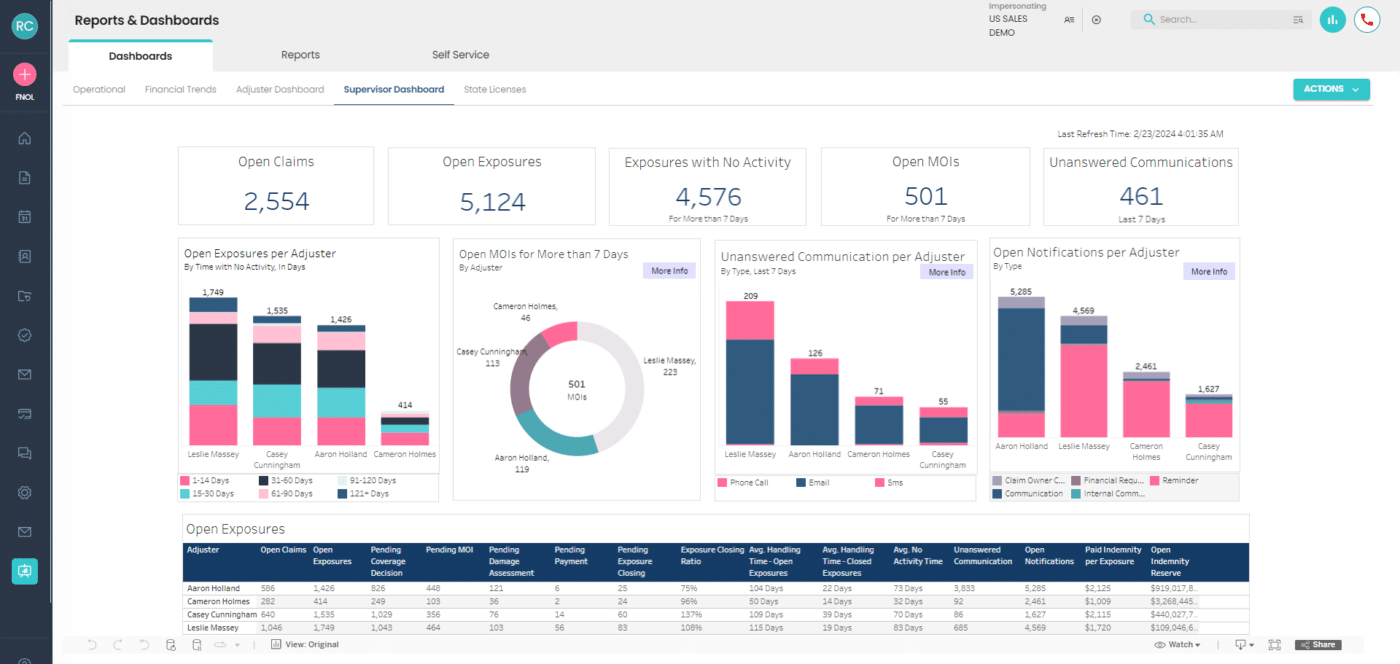Toggle fullscreen from the bottom-right toolbar

pos(1274,645)
